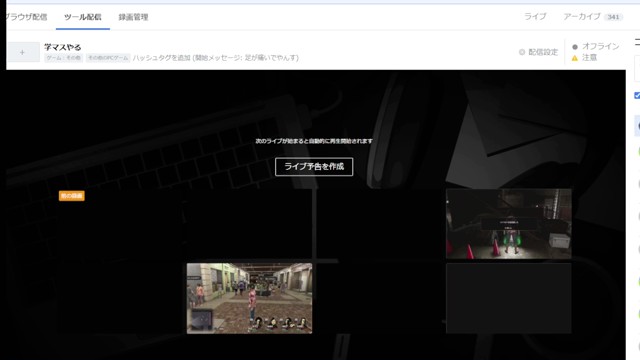Open the dark alley traffic cones thumbnail
Viewport: 640px width, 360px height.
(x=509, y=224)
